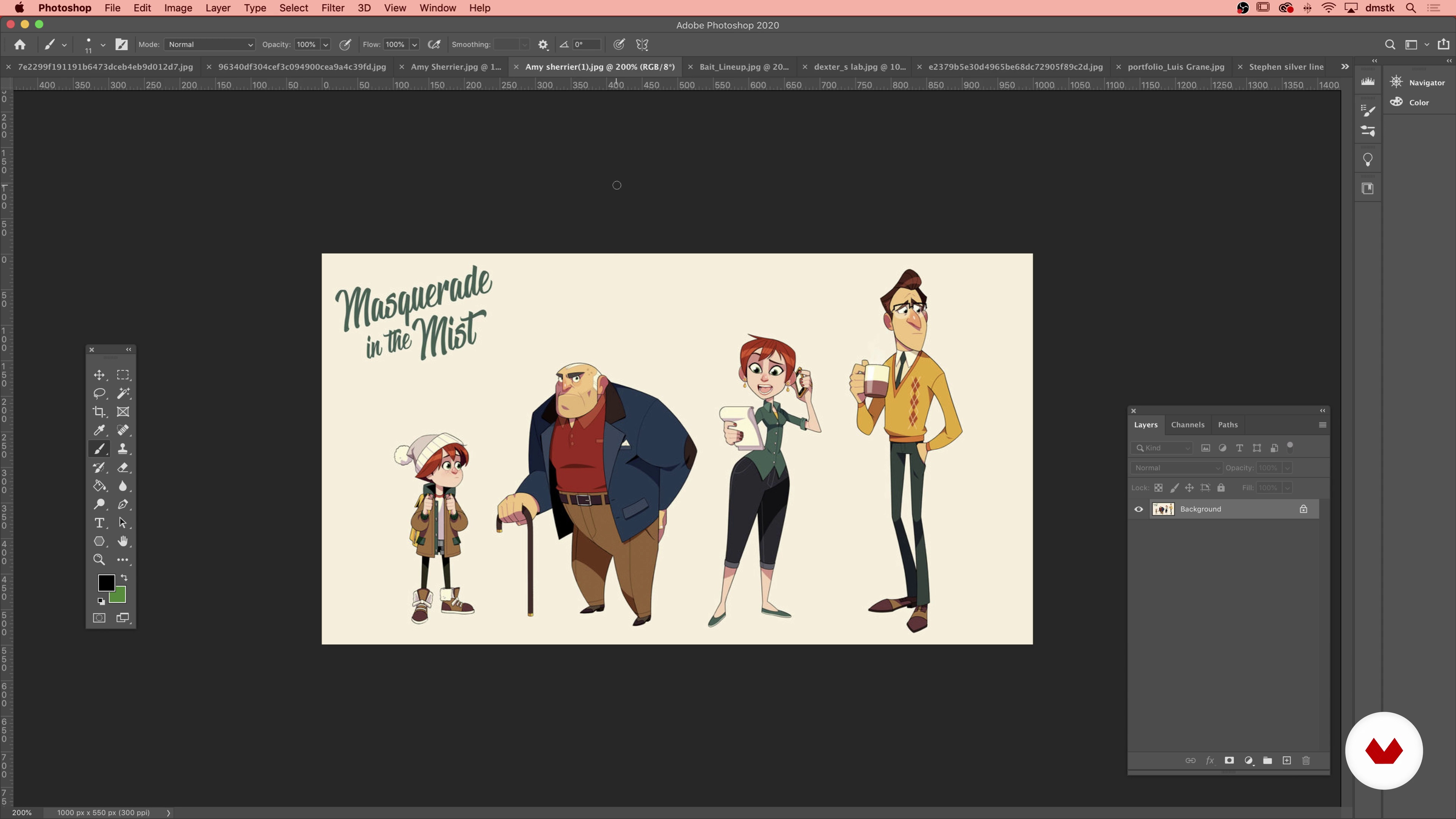This screenshot has width=1456, height=819.
Task: Open the Edit Toolbar ellipsis menu
Action: [x=122, y=560]
